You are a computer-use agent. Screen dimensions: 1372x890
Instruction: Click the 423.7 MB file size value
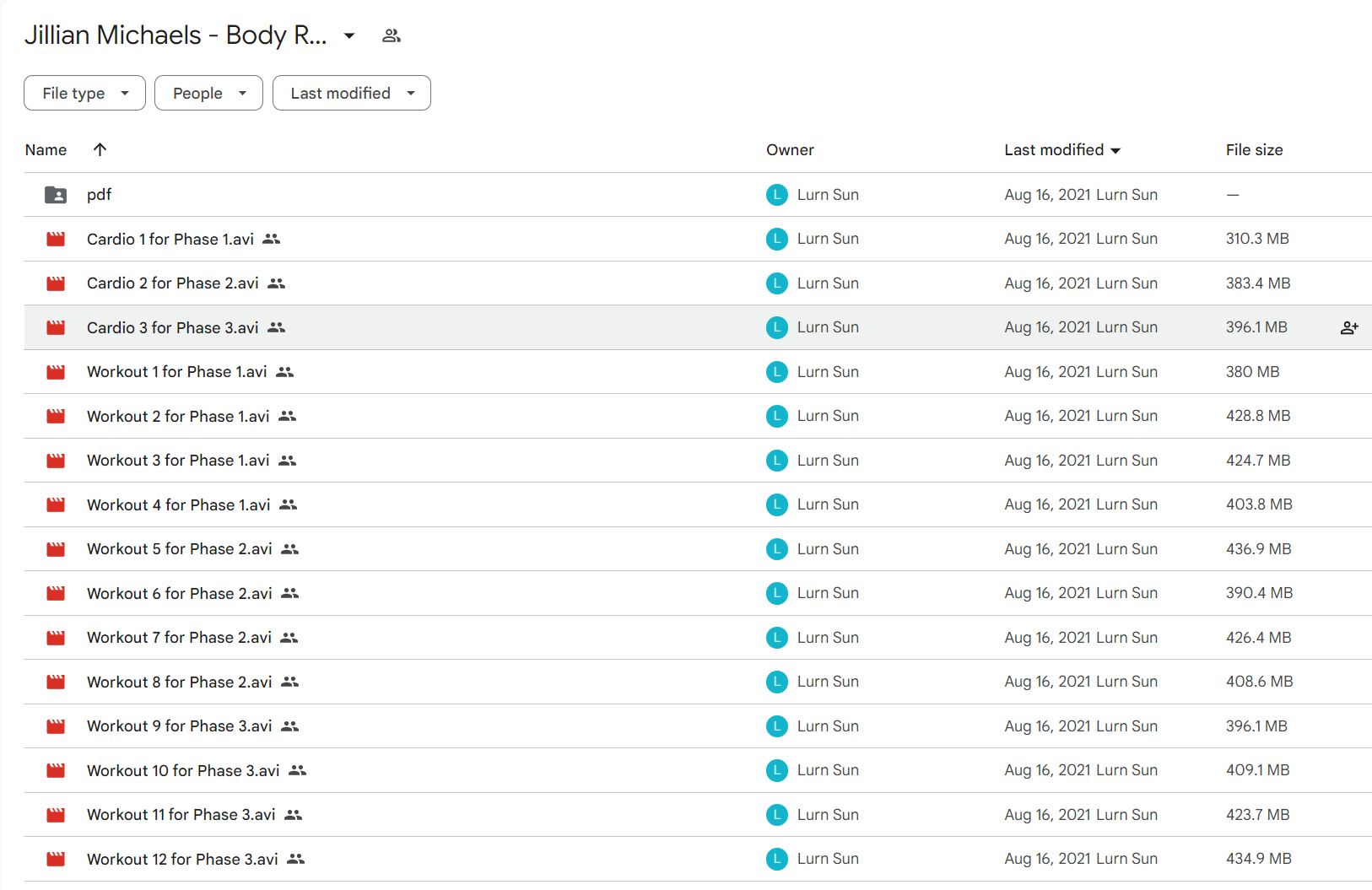[x=1258, y=815]
